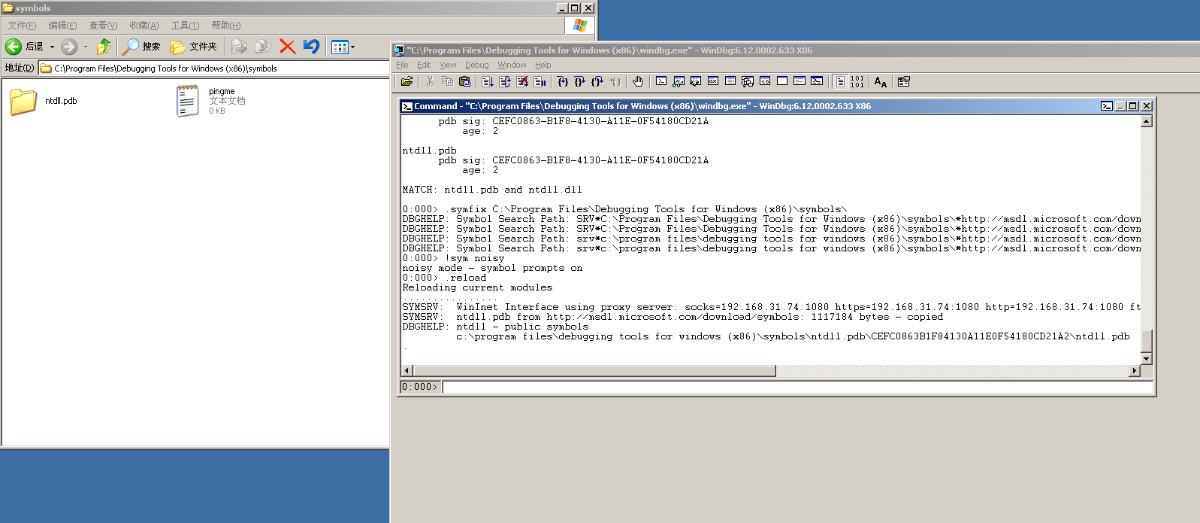Click the Step Out icon
1200x523 pixels.
(597, 81)
